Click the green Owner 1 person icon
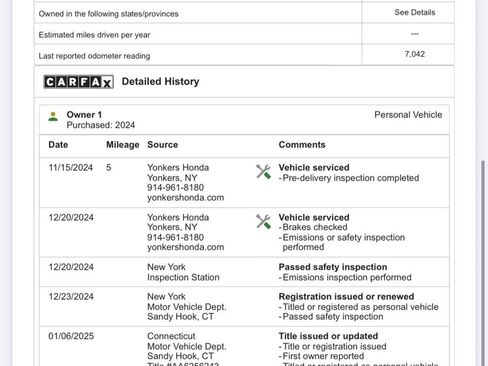Image resolution: width=488 pixels, height=366 pixels. (53, 116)
